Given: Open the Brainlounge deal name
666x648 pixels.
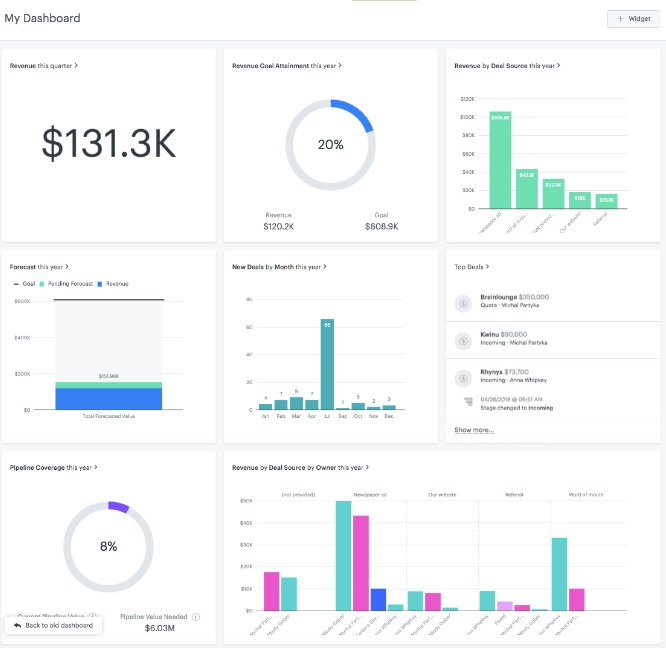Looking at the screenshot, I should 499,297.
